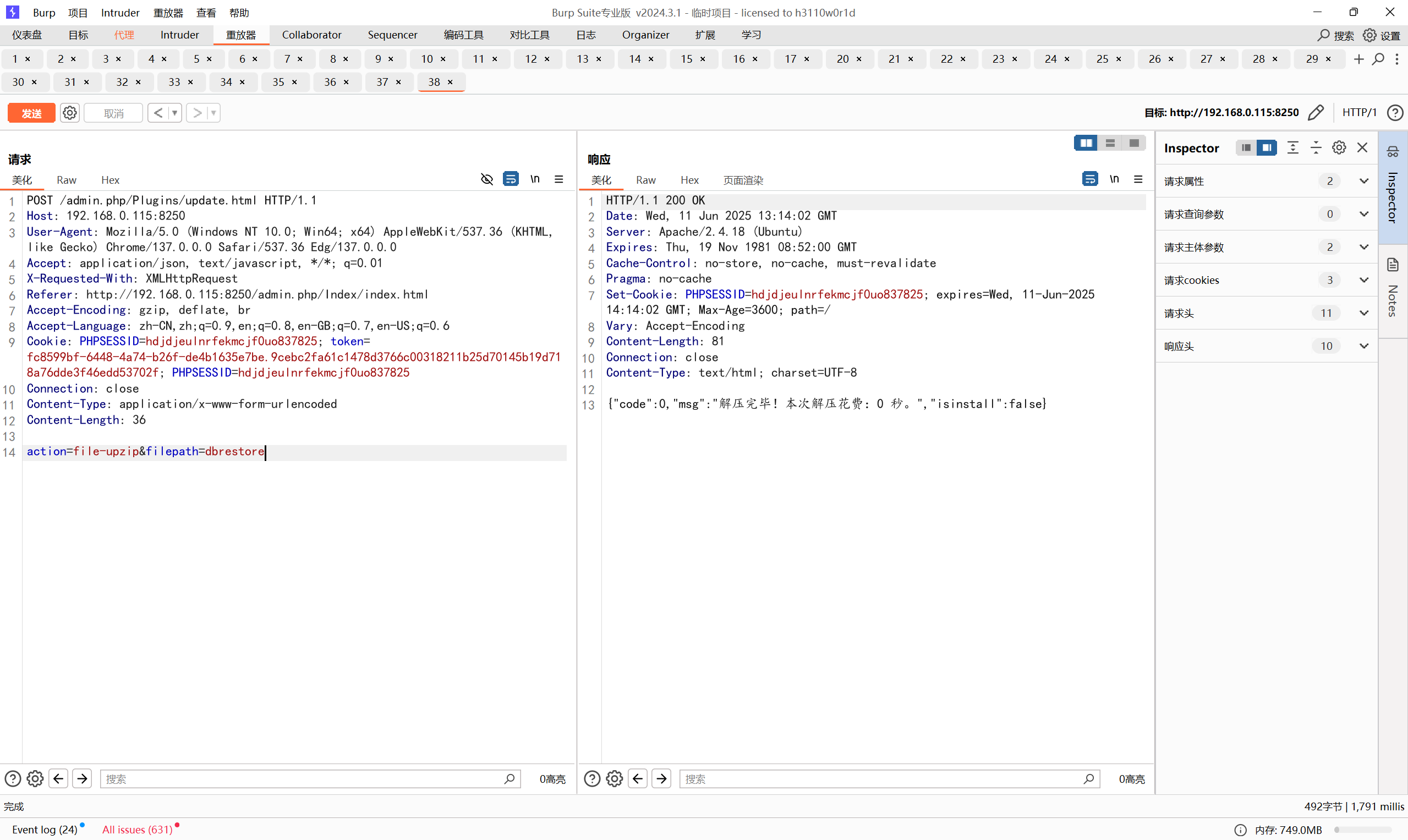Image resolution: width=1408 pixels, height=840 pixels.
Task: Open global 搜索 search
Action: point(1335,35)
